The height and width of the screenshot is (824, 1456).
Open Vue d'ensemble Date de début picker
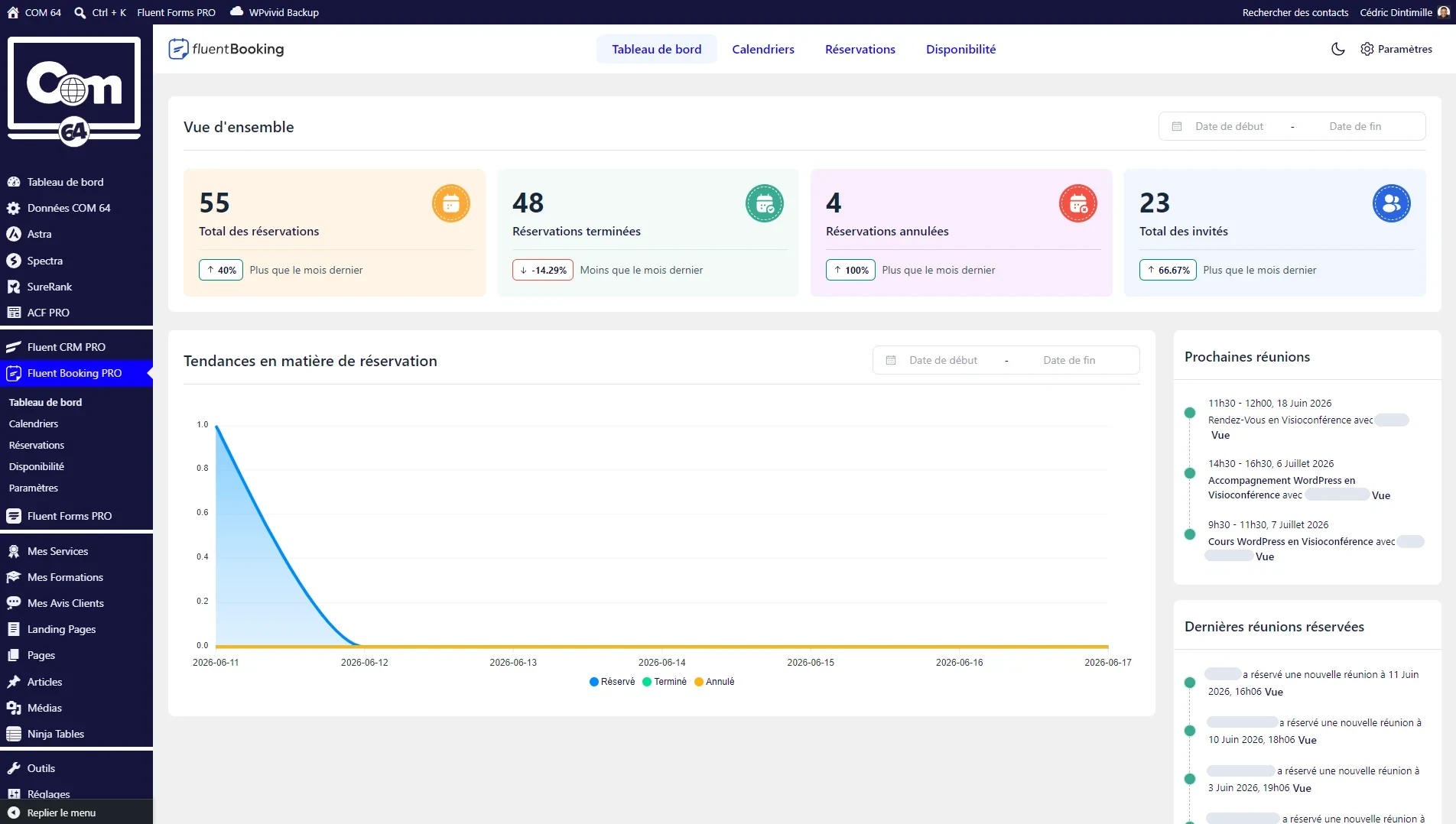[x=1230, y=126]
